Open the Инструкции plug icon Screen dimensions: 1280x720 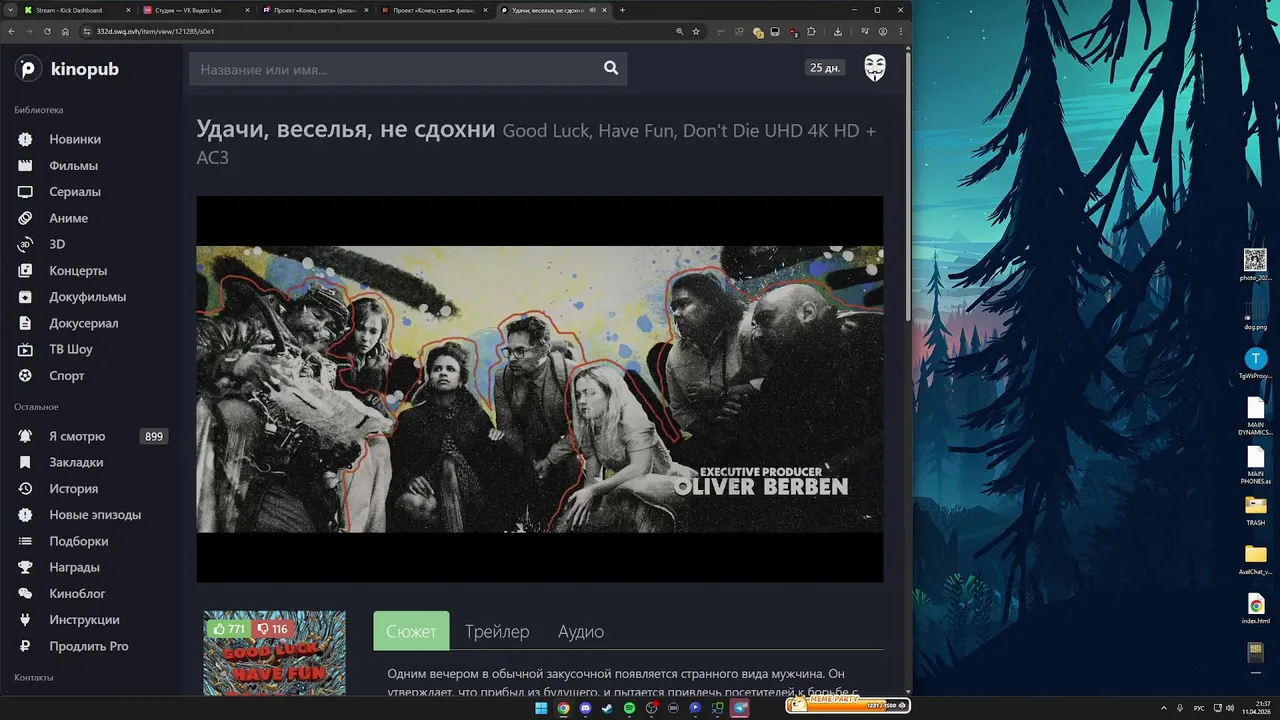25,620
